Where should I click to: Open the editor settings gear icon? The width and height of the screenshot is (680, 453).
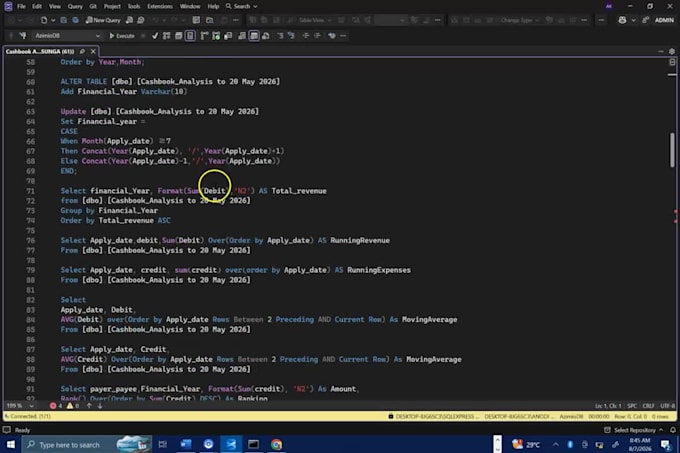672,51
